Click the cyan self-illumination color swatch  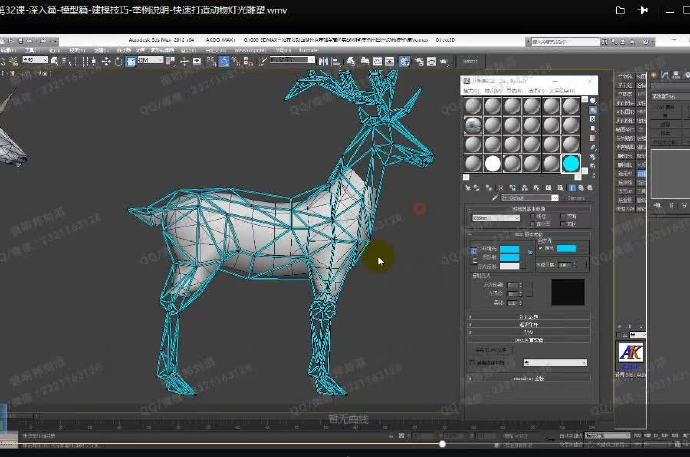point(566,249)
